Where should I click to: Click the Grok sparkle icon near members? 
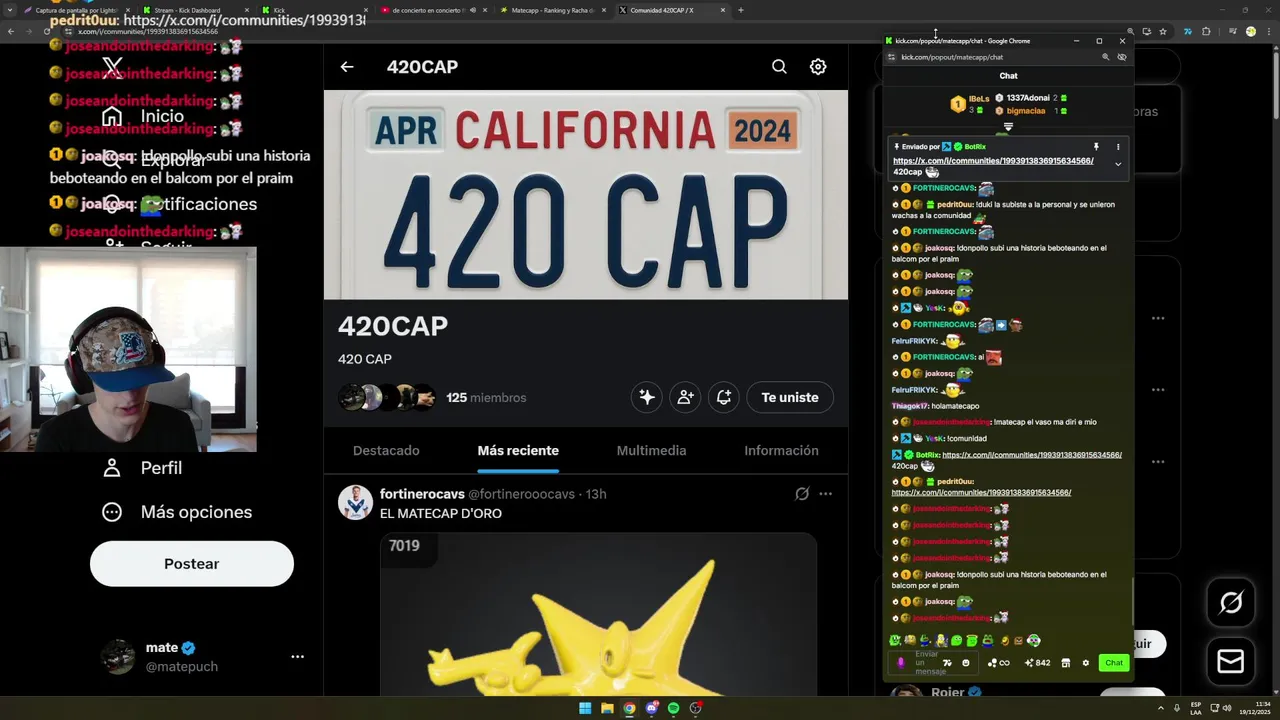tap(647, 397)
